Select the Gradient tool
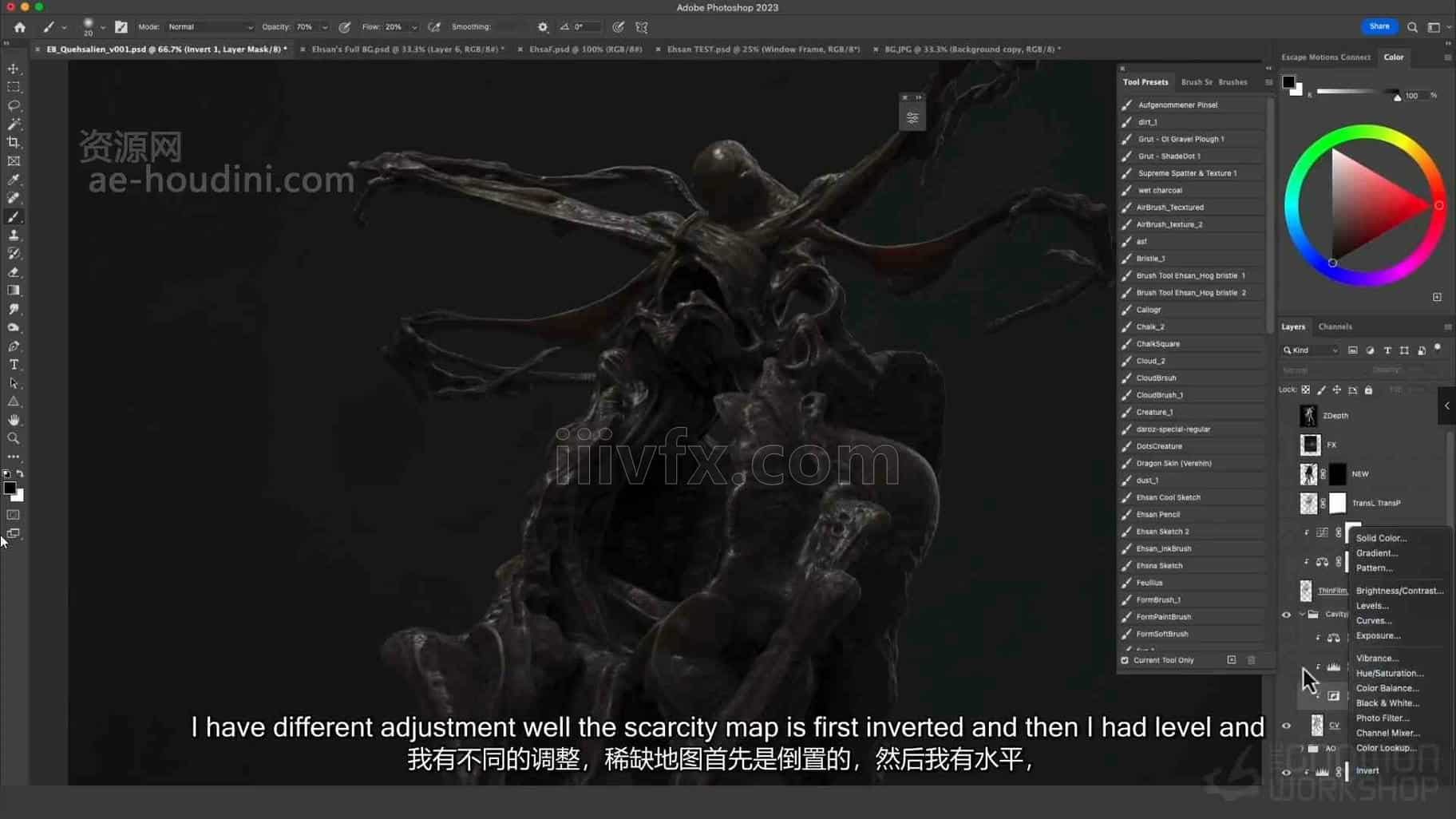The width and height of the screenshot is (1456, 819). (x=14, y=291)
